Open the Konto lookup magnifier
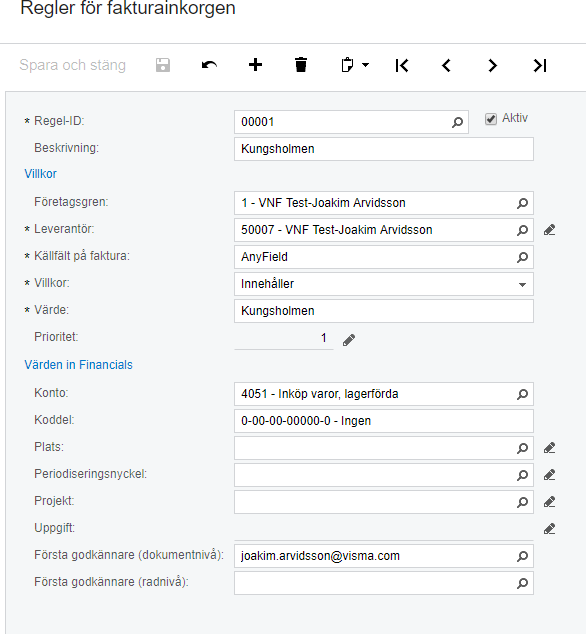The width and height of the screenshot is (586, 634). click(523, 394)
